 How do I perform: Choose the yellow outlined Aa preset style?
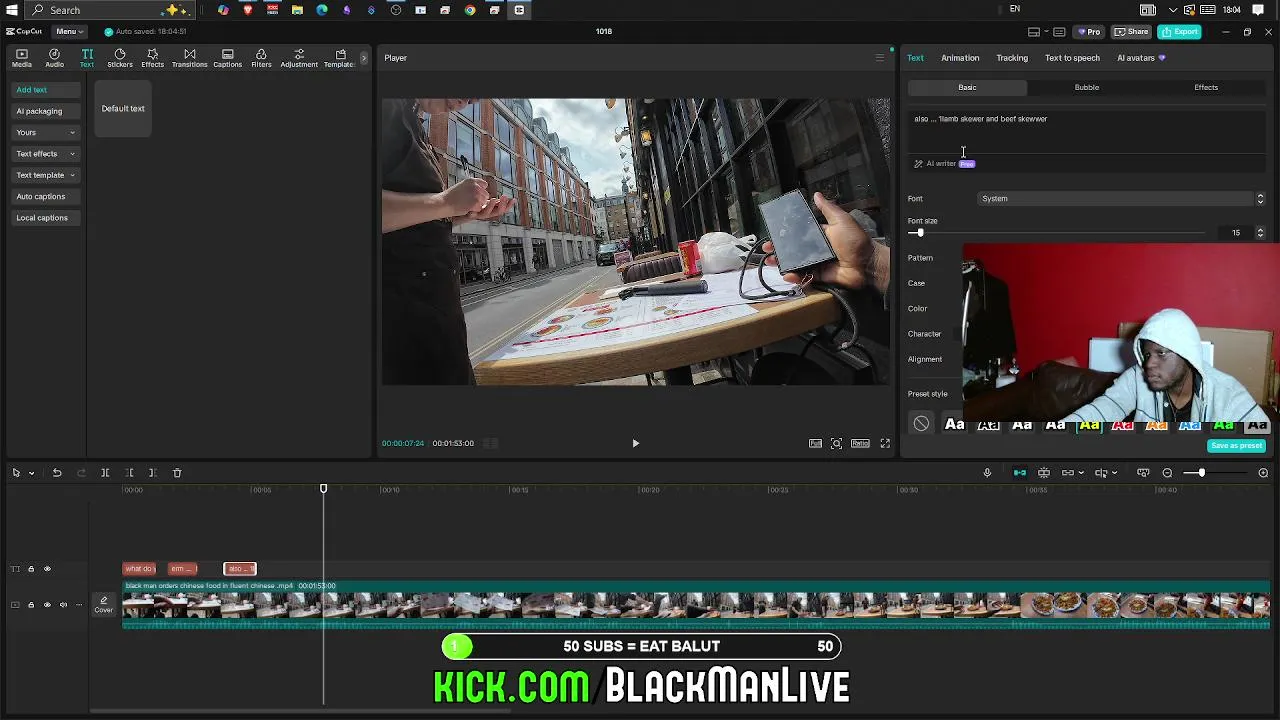pyautogui.click(x=1089, y=425)
